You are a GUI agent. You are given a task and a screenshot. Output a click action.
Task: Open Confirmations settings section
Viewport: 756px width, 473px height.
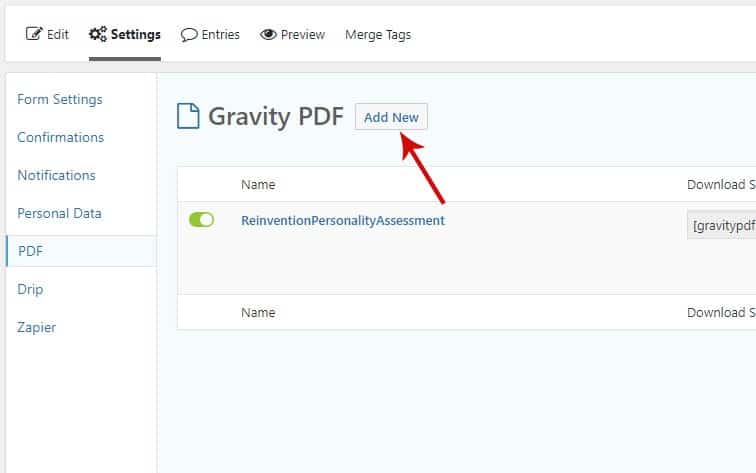click(60, 137)
